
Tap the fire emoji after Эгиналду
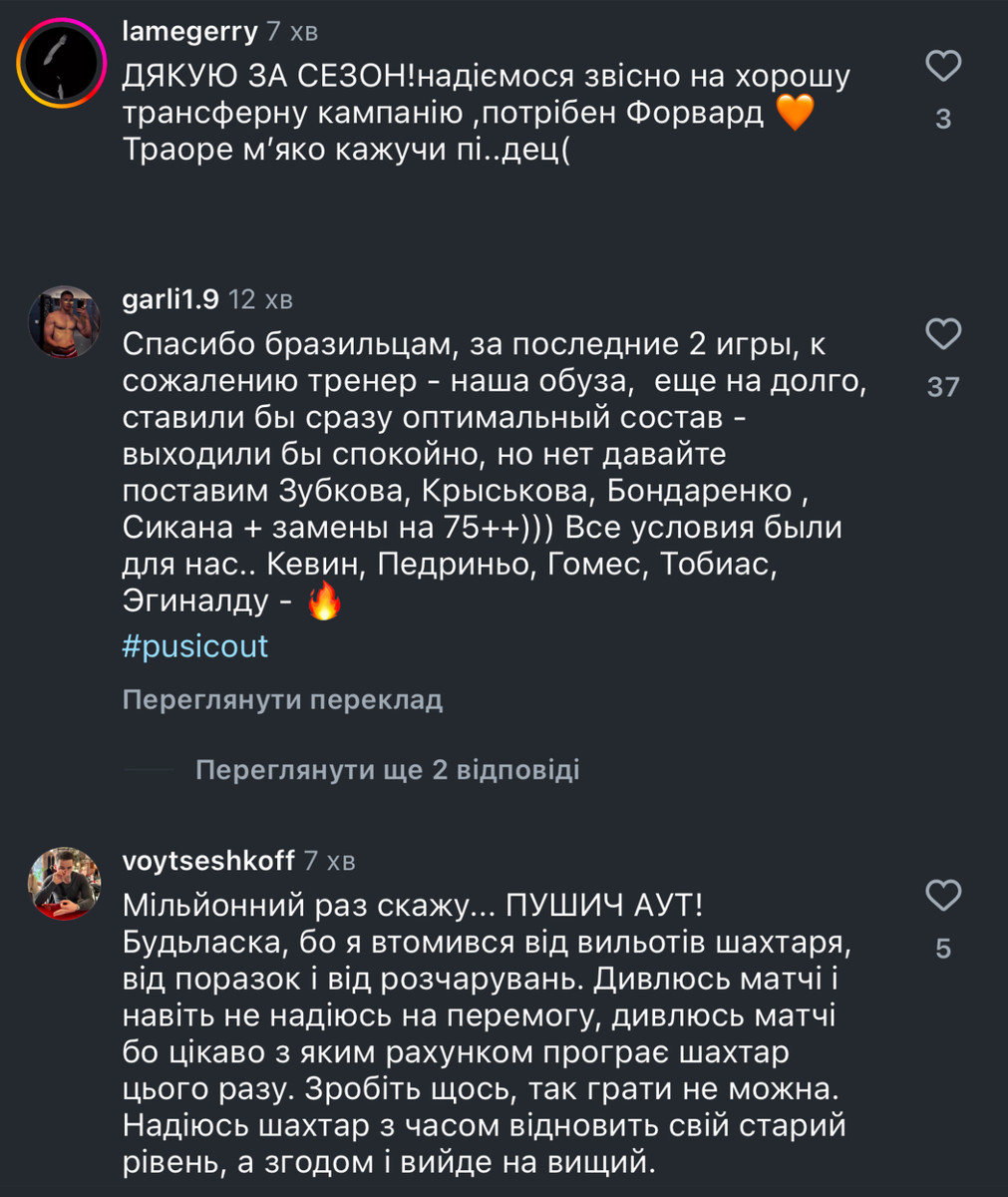point(323,601)
